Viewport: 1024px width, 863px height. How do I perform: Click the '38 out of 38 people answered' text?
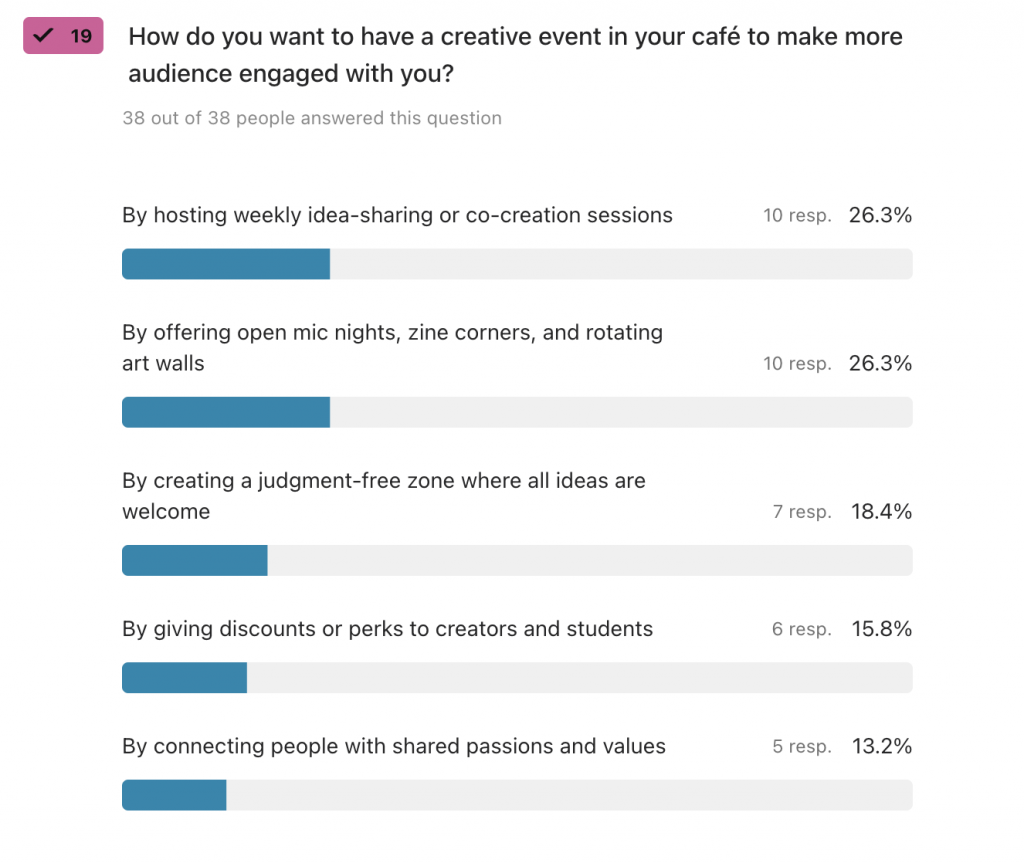pos(312,118)
